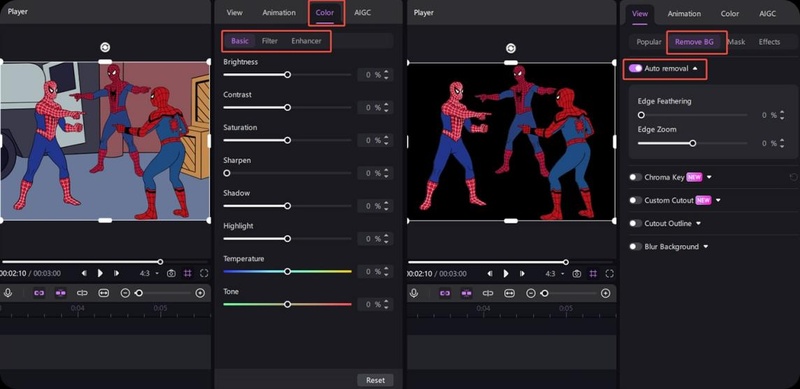Take a snapshot in the left player

171,274
